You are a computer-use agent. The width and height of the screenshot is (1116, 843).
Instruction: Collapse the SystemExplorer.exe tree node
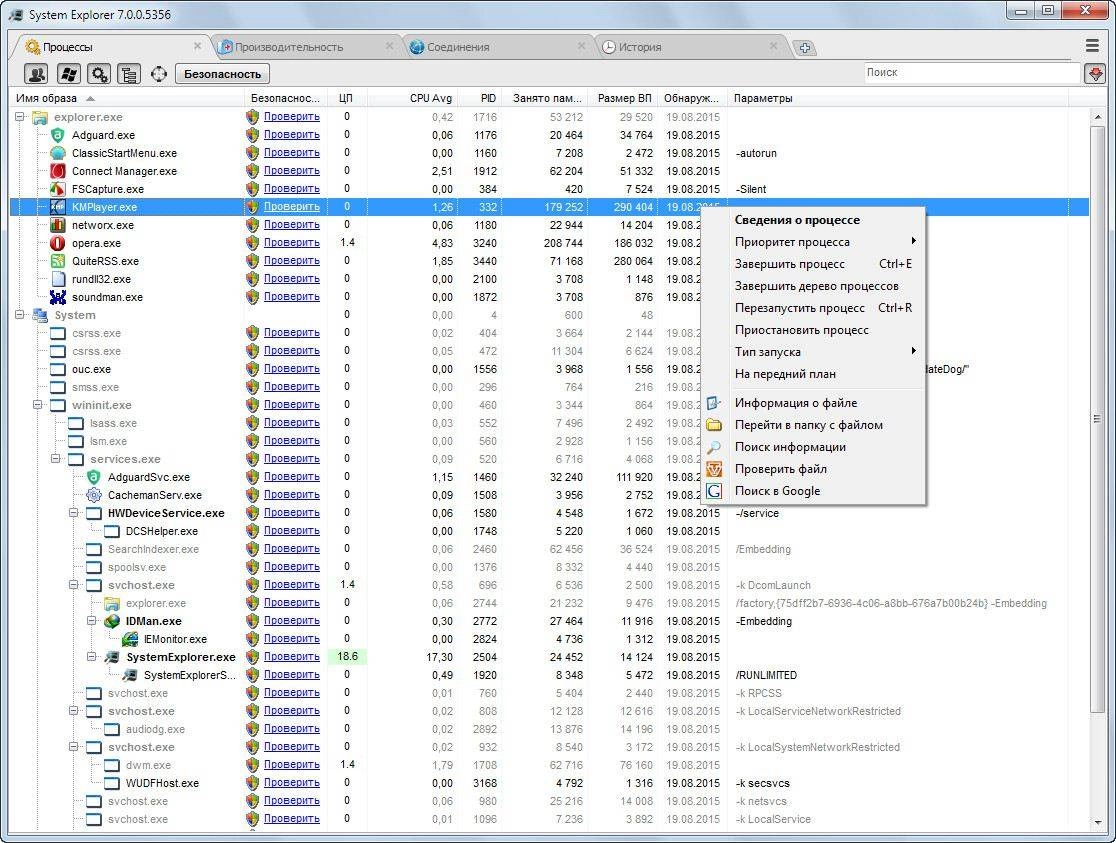pyautogui.click(x=92, y=656)
